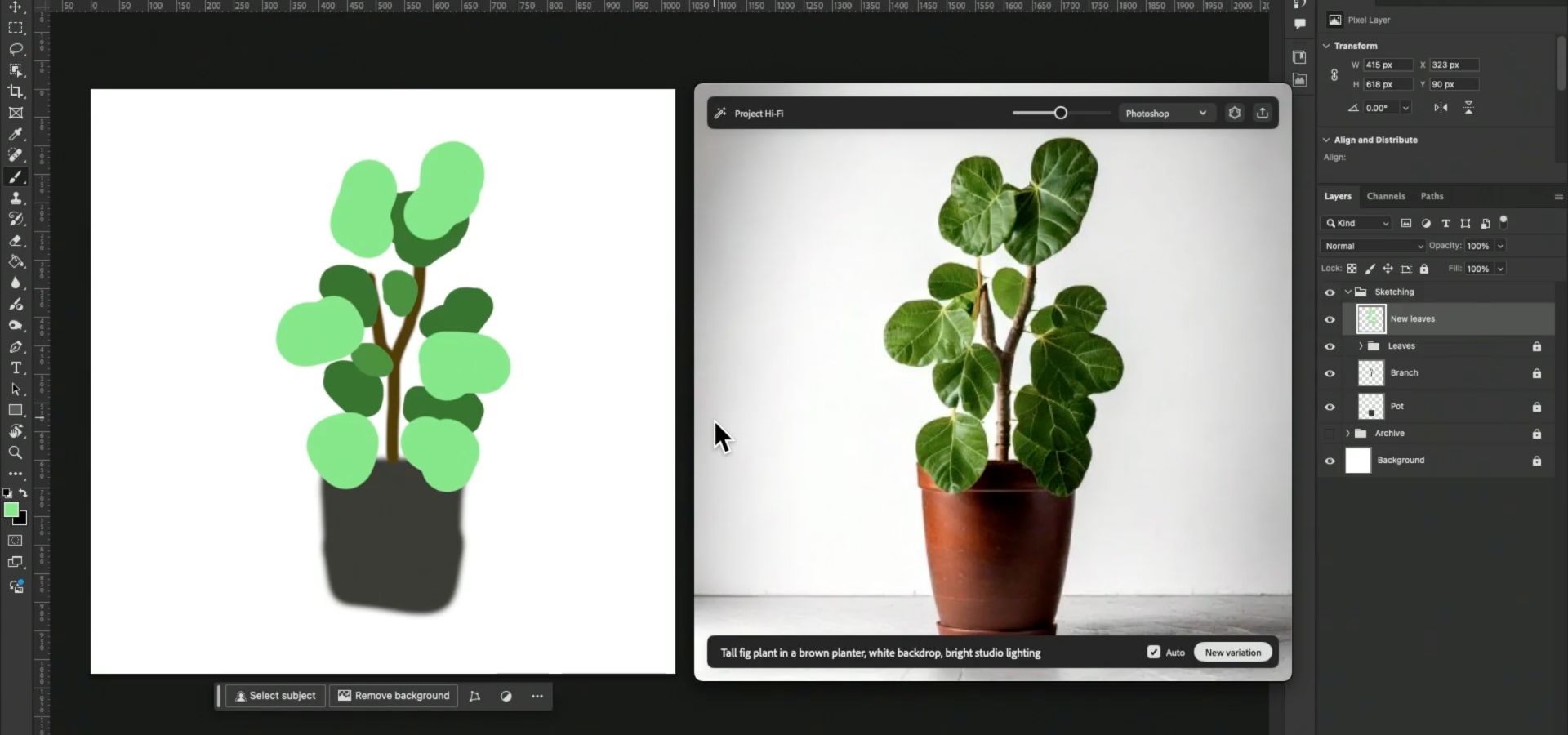The image size is (1568, 735).
Task: Switch to the Paths tab
Action: coord(1432,196)
